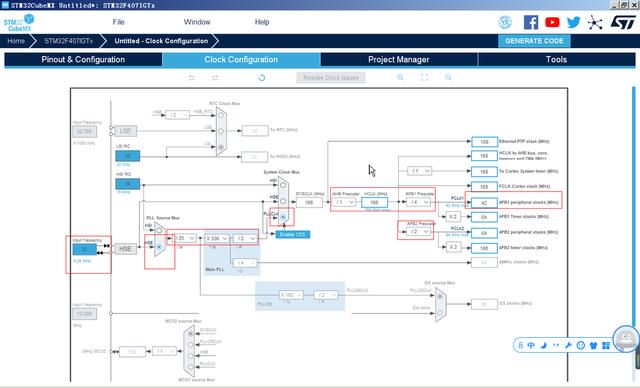Reset clock configuration with refresh icon

coord(262,78)
